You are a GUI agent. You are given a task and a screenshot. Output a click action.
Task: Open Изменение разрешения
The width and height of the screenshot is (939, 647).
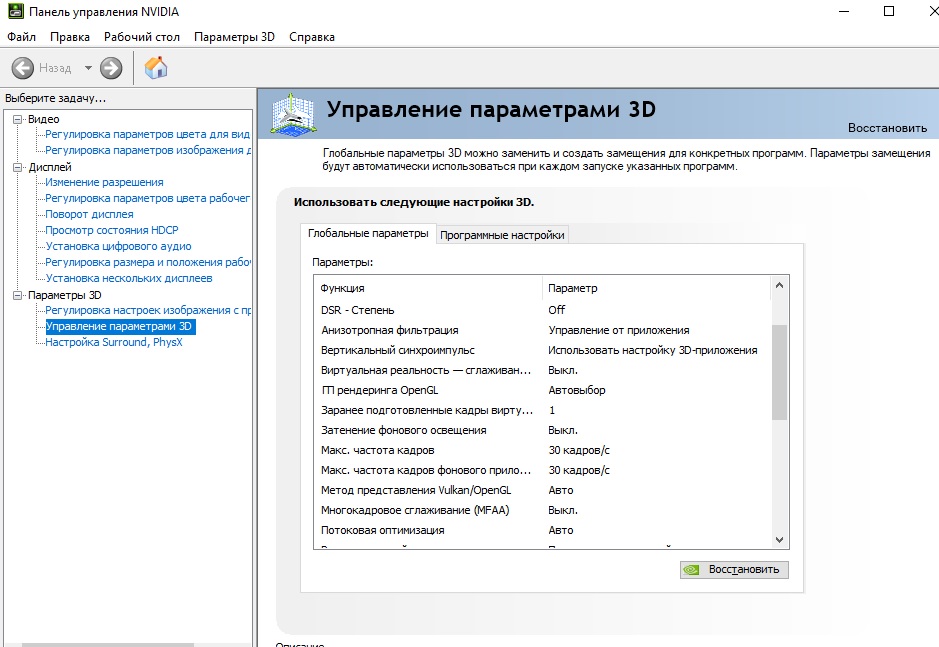tap(104, 182)
